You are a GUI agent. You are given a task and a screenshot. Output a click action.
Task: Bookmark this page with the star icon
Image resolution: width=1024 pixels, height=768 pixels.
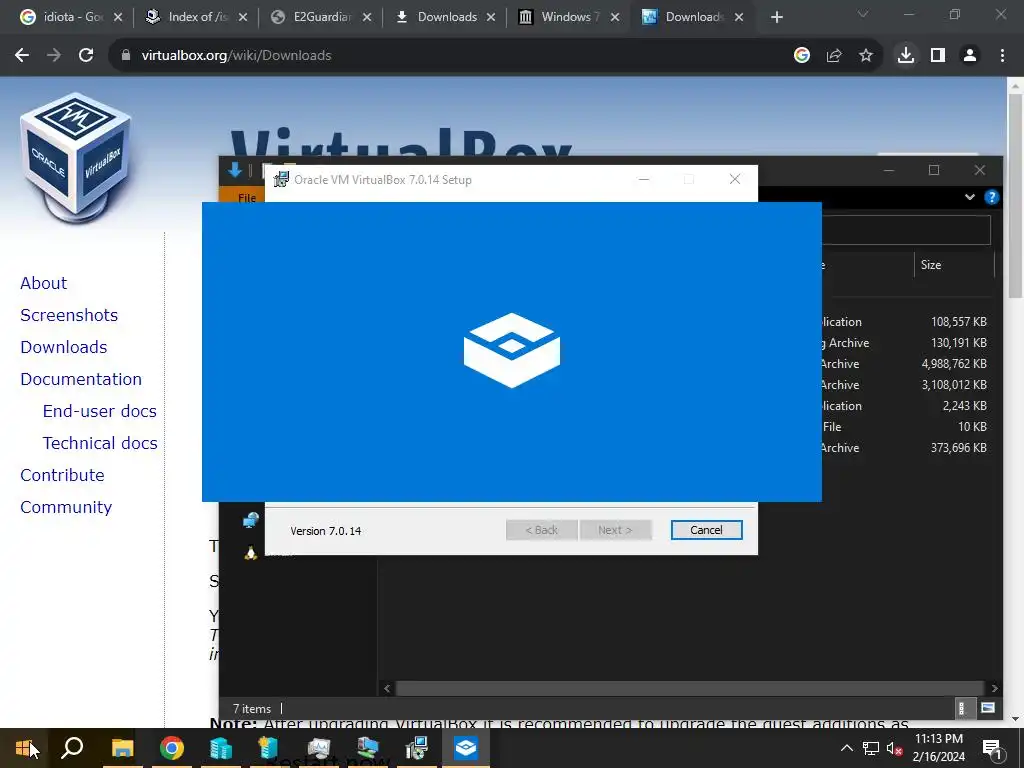coord(866,56)
